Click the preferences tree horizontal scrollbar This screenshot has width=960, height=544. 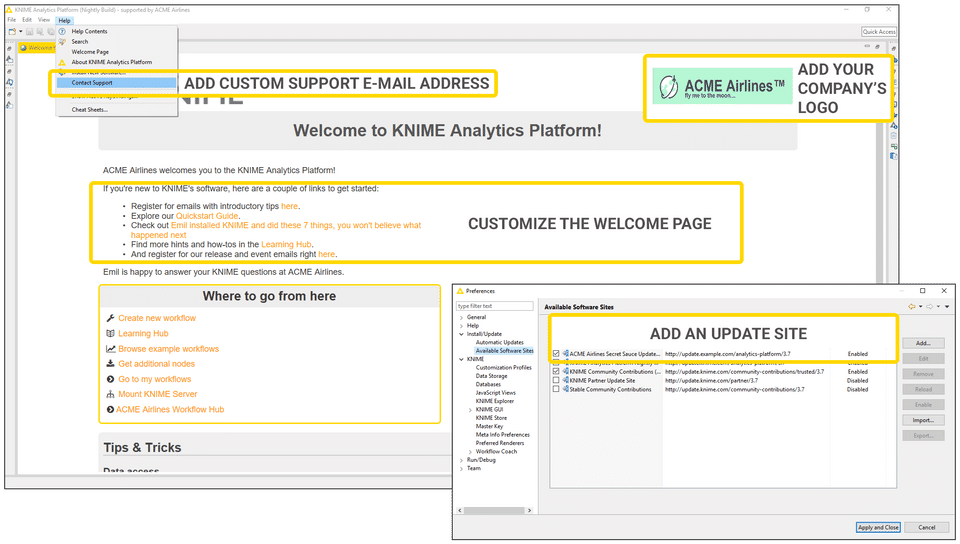[495, 510]
